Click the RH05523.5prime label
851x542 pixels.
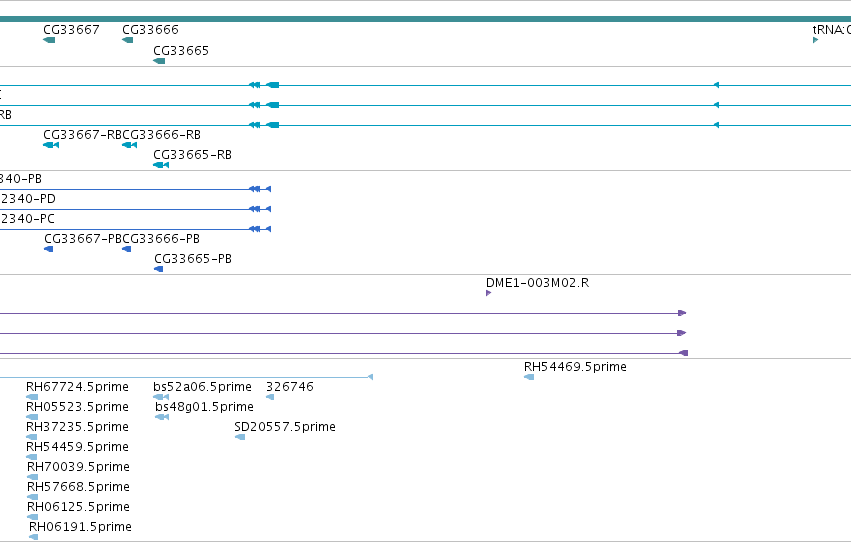(x=78, y=407)
